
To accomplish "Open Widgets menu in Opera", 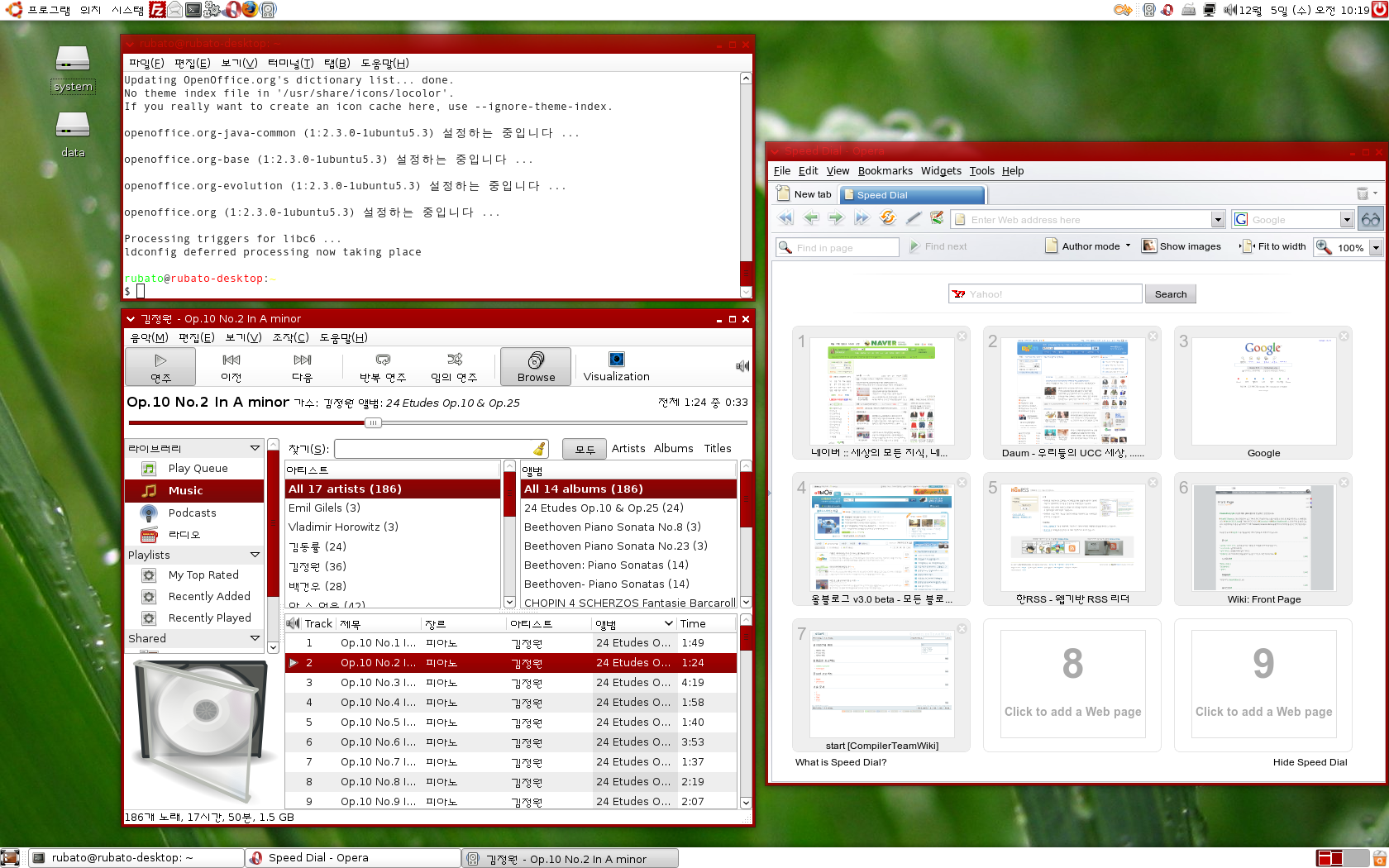I will click(x=941, y=171).
